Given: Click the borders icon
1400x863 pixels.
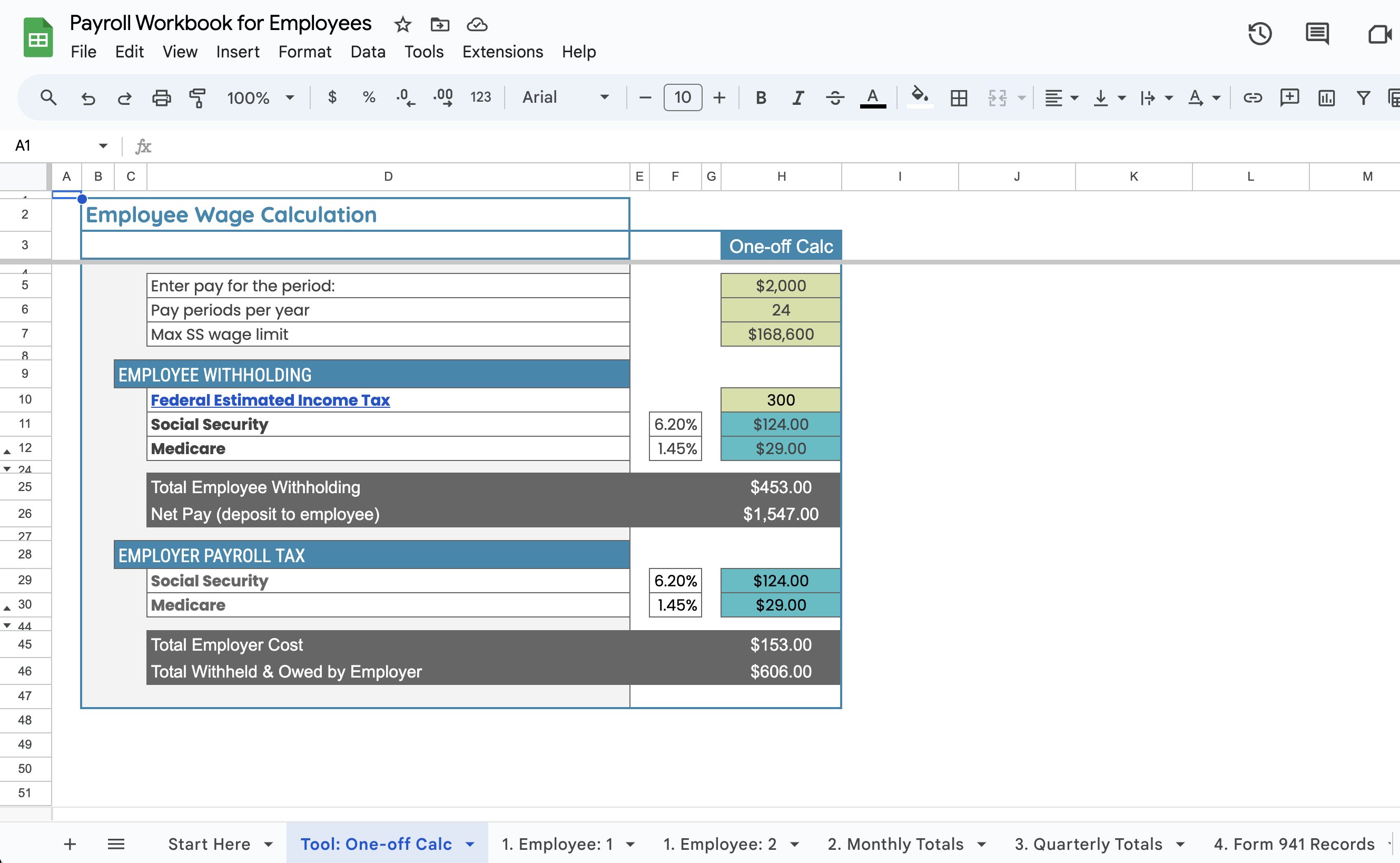Looking at the screenshot, I should (959, 97).
